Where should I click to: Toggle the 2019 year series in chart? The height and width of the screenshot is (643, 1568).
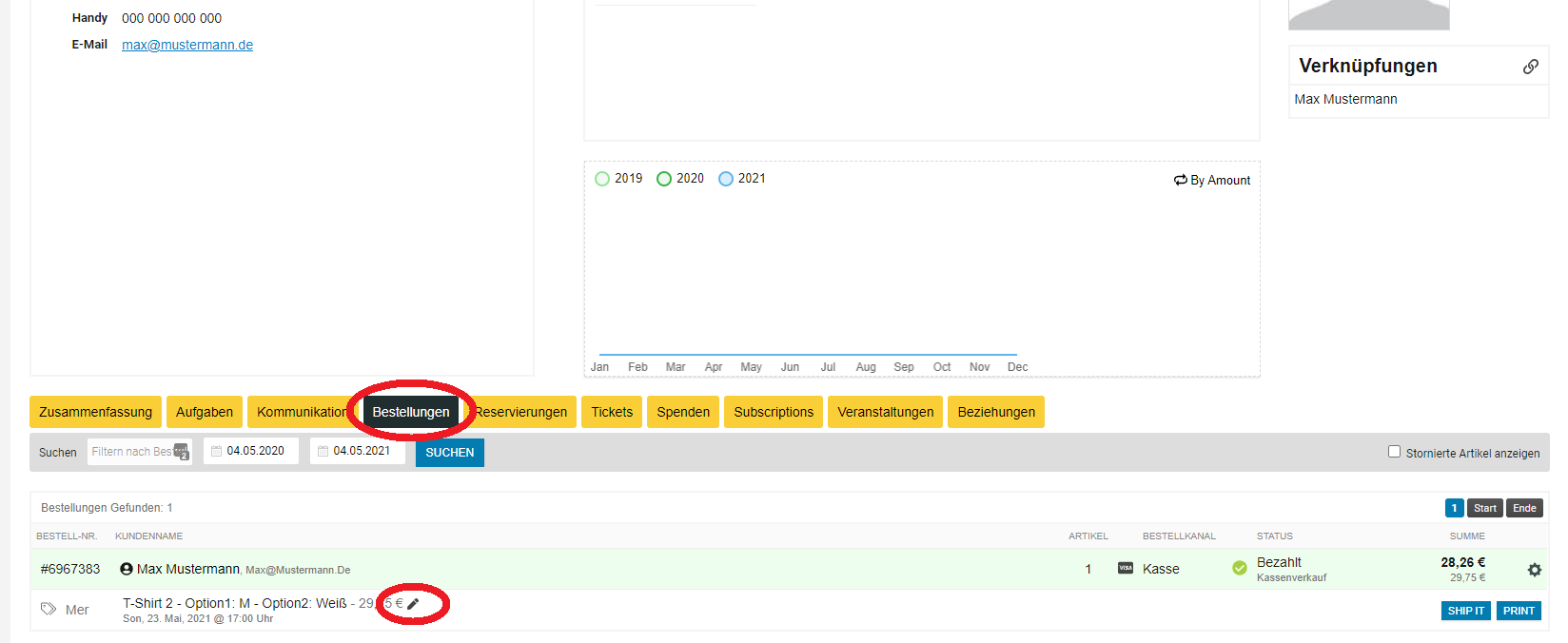point(602,179)
